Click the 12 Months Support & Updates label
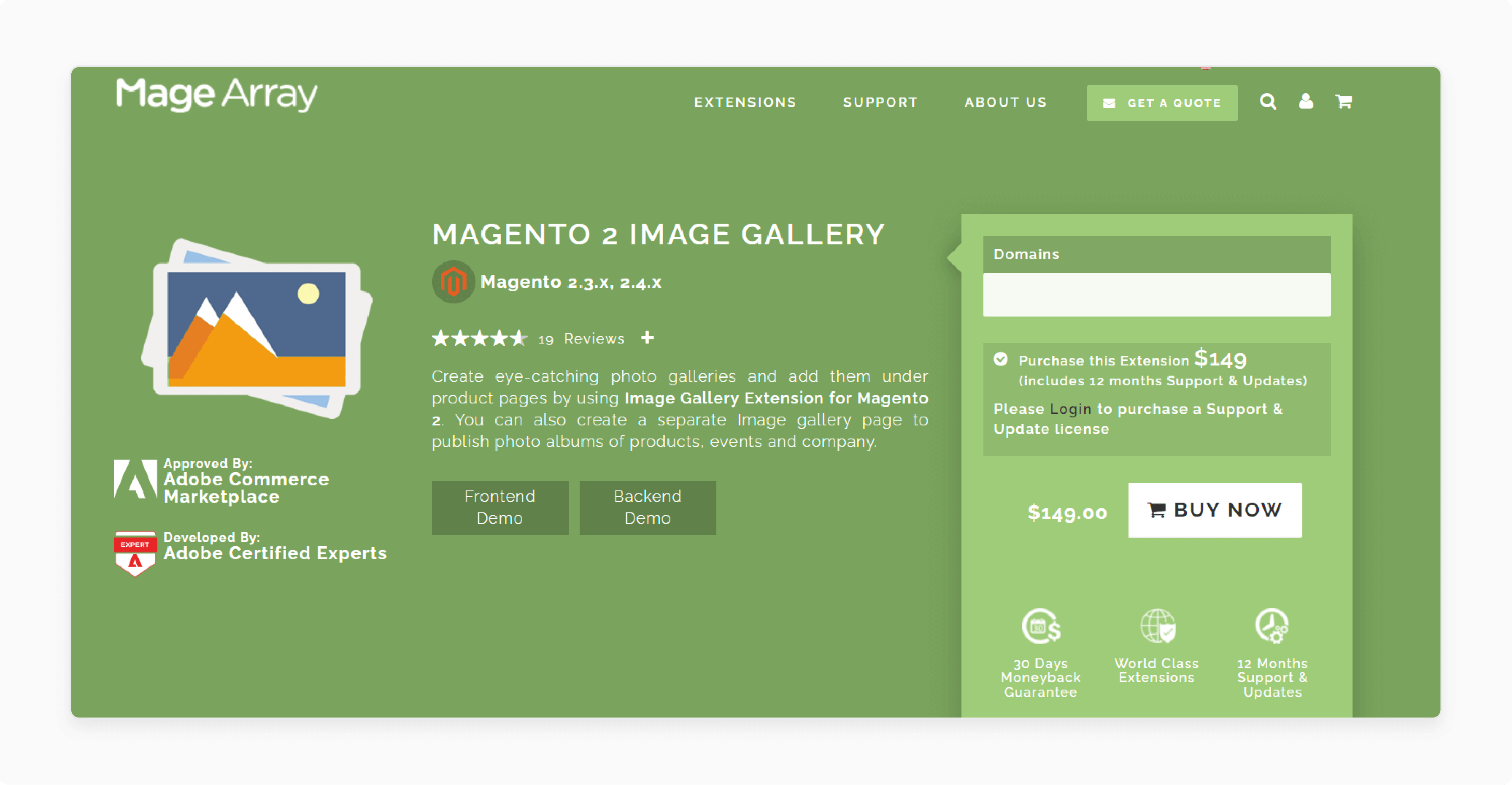 coord(1272,678)
